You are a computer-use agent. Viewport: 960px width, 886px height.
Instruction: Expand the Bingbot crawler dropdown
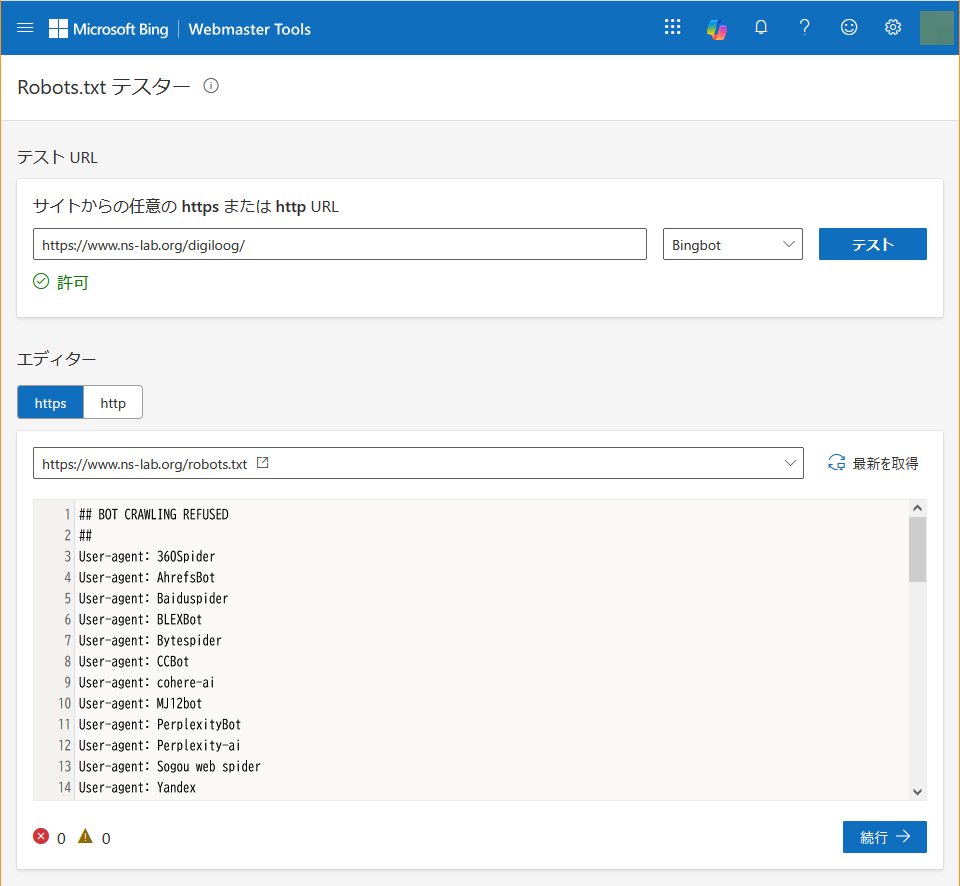(732, 244)
